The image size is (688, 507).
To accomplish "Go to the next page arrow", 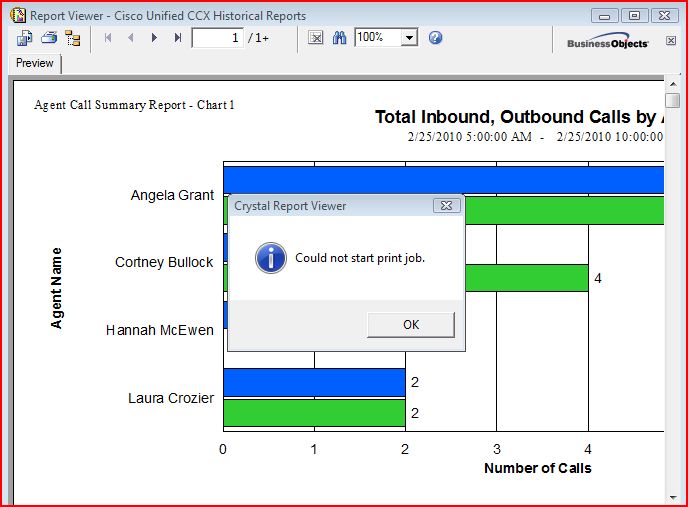I will point(154,38).
